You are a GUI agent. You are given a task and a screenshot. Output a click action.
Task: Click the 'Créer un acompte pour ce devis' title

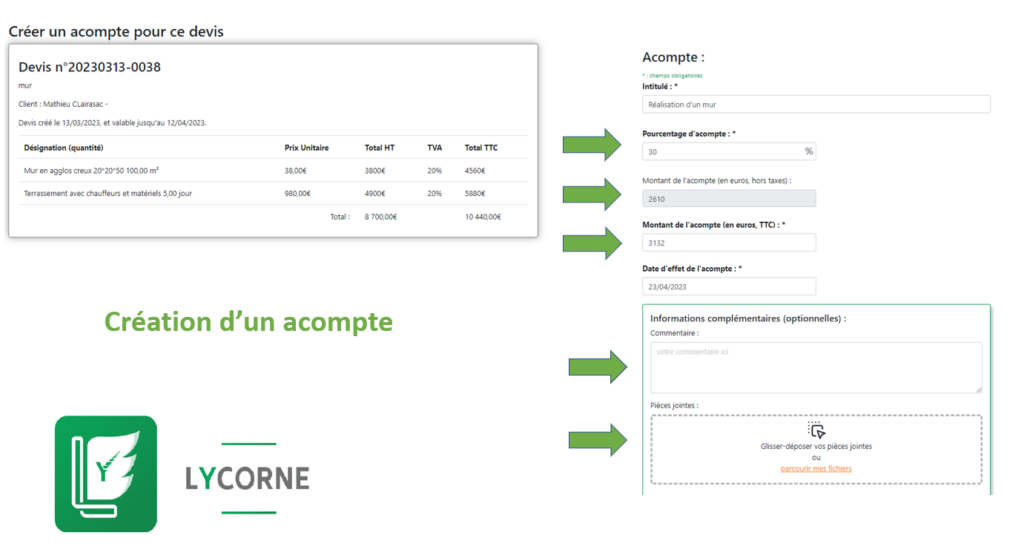click(x=116, y=31)
